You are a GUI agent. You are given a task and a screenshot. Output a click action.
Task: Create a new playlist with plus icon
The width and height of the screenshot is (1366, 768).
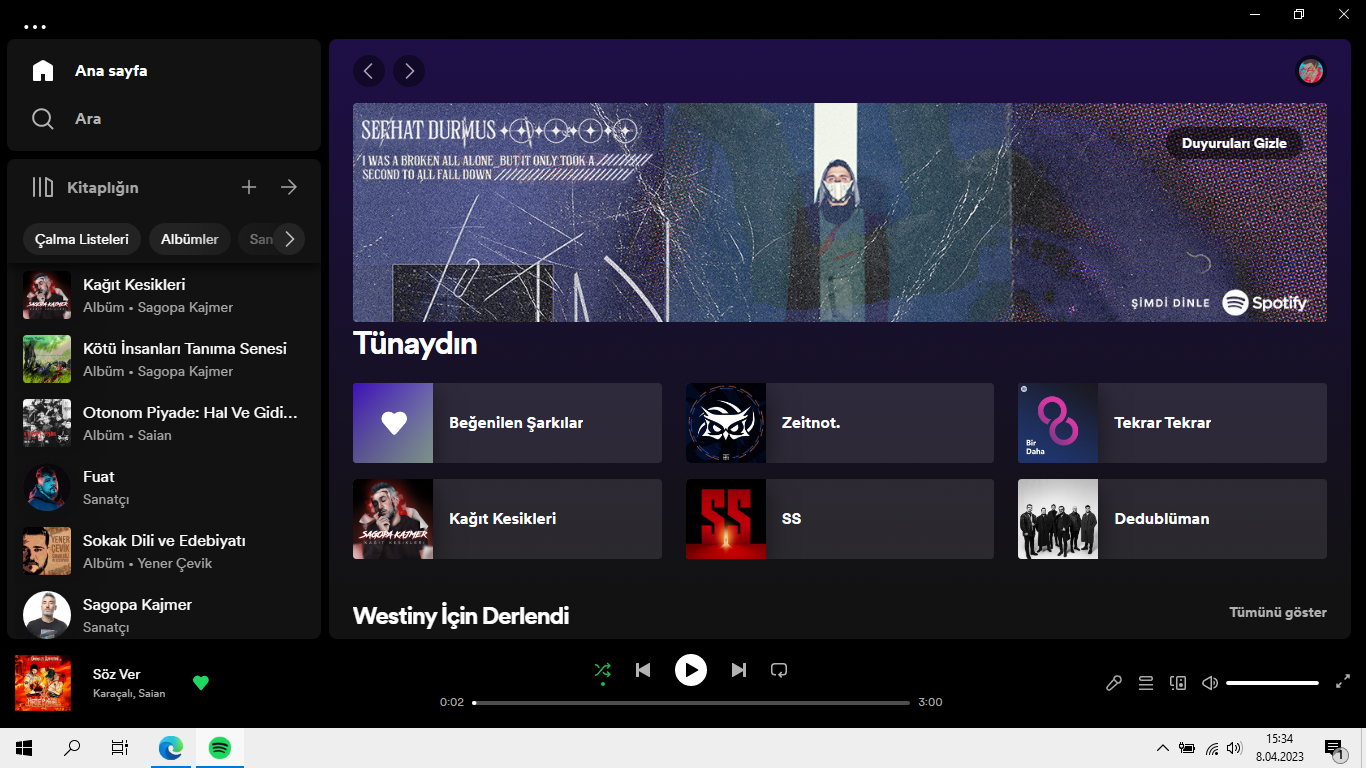[x=249, y=187]
